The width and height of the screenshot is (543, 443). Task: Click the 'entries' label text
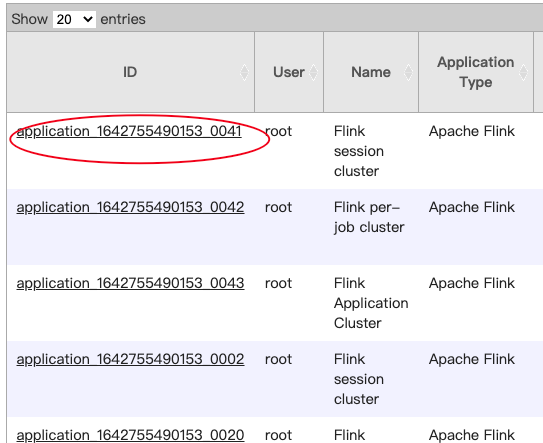pyautogui.click(x=123, y=19)
